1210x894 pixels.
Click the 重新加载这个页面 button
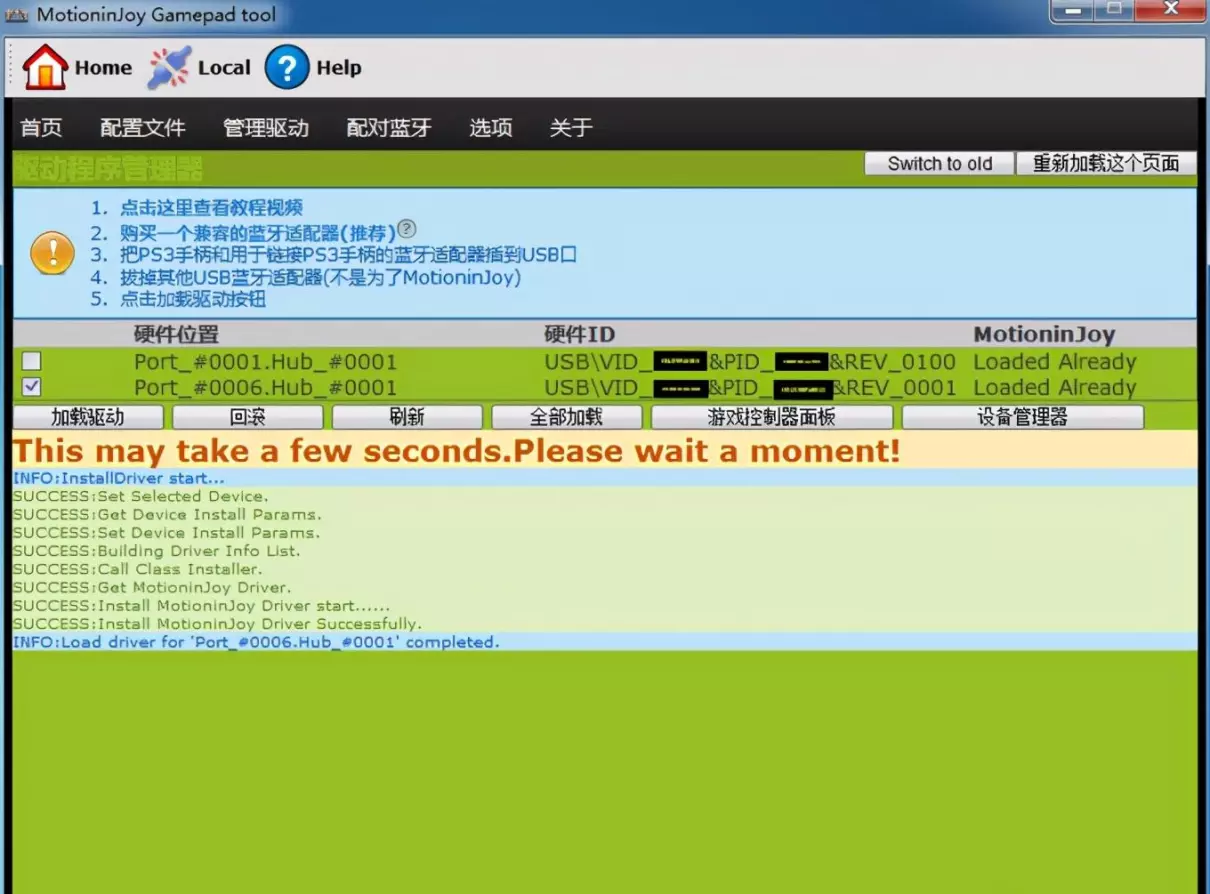pos(1106,164)
